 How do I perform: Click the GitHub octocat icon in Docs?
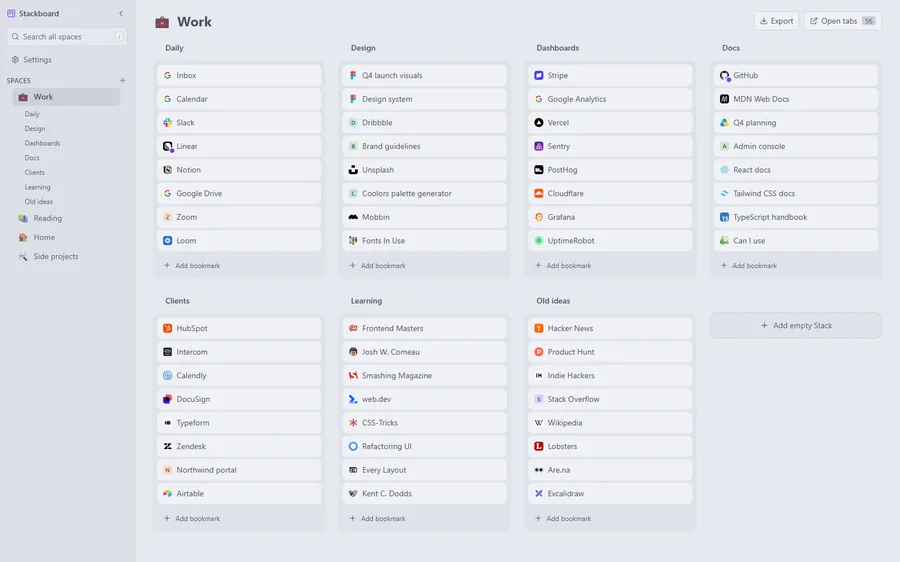point(724,75)
